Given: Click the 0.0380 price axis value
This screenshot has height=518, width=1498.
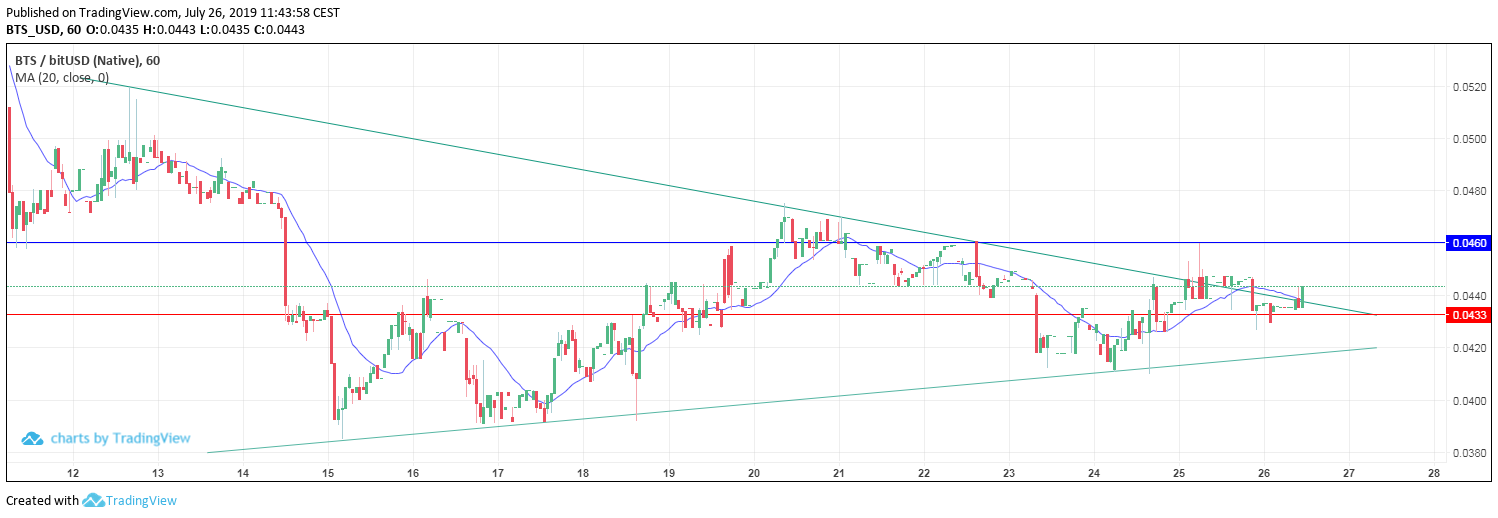Looking at the screenshot, I should pyautogui.click(x=1467, y=453).
